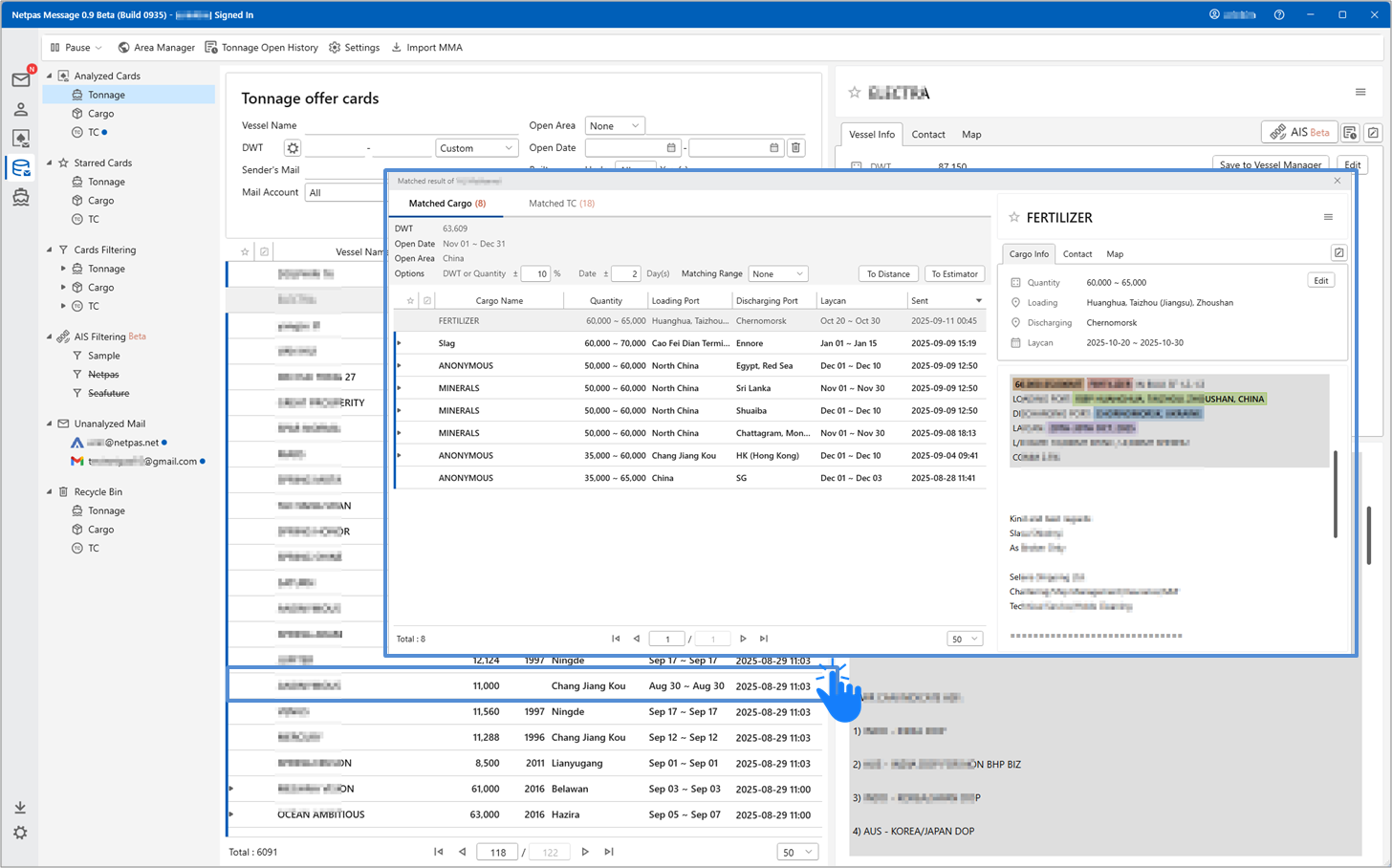Open the Custom DWT dropdown
Viewport: 1392px width, 868px height.
click(x=476, y=148)
